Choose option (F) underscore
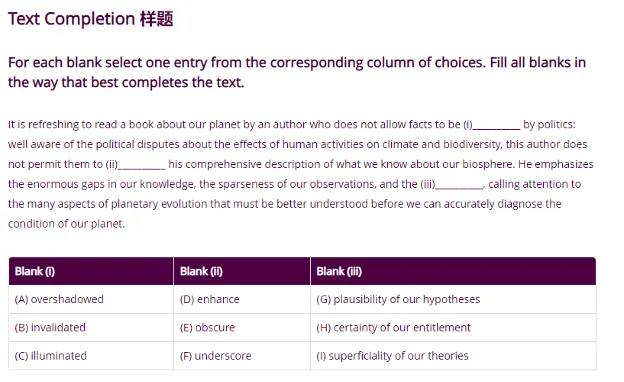The width and height of the screenshot is (624, 382). pyautogui.click(x=216, y=356)
